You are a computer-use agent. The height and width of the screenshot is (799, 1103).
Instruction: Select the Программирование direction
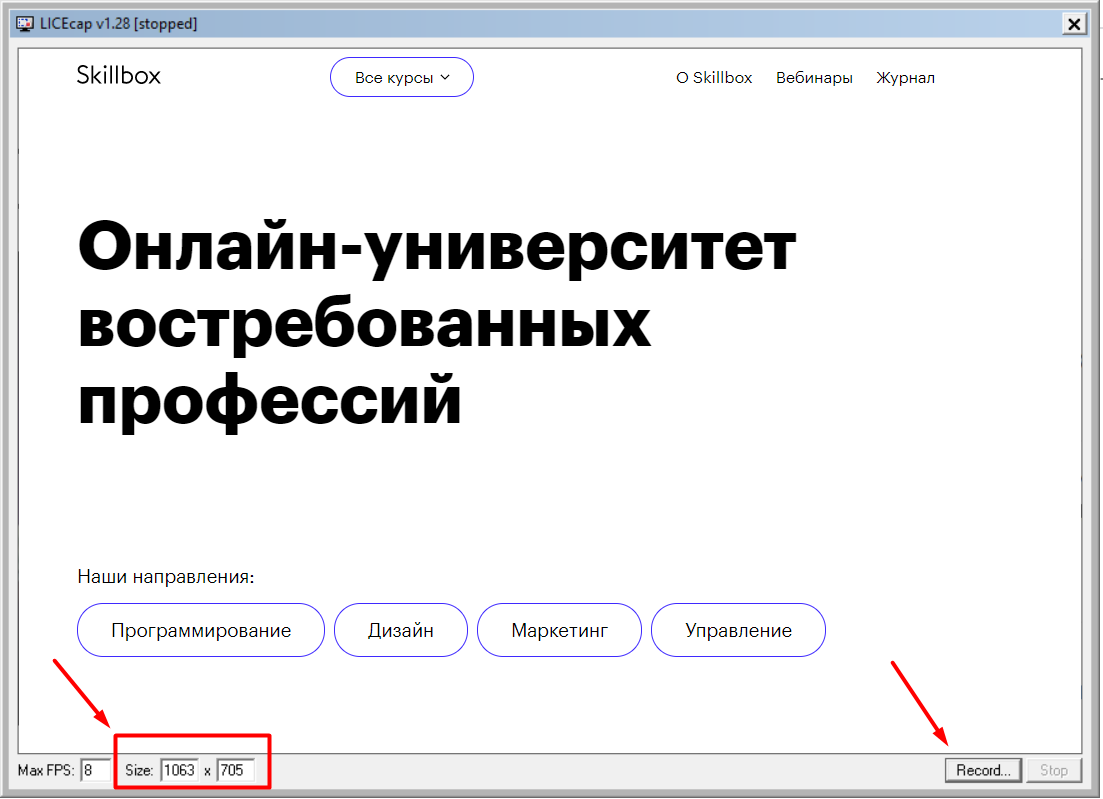point(201,630)
